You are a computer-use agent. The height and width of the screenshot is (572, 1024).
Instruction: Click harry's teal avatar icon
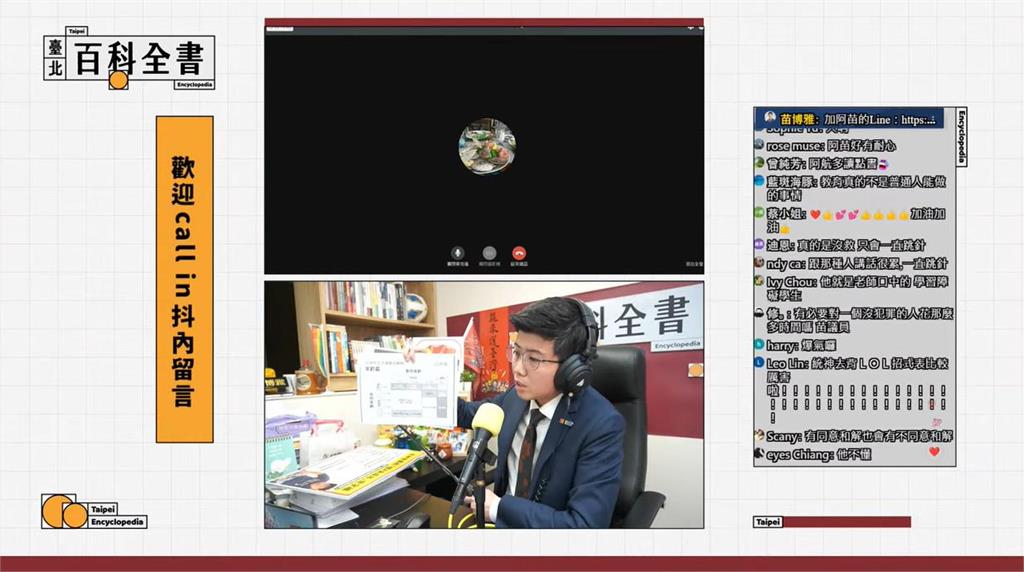(759, 345)
